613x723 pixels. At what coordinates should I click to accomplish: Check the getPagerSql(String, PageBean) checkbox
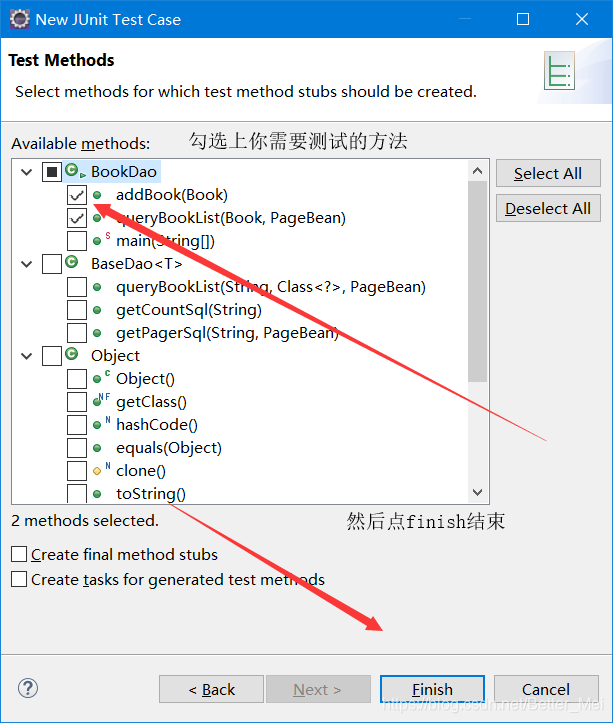point(77,333)
